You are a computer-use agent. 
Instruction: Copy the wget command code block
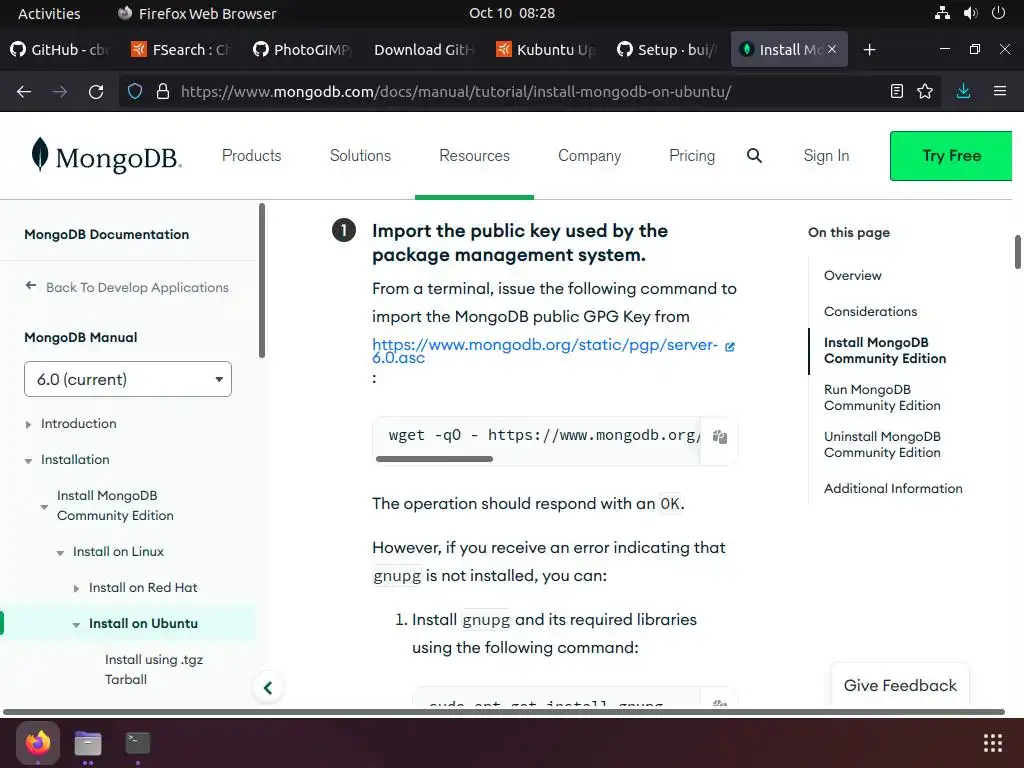(720, 437)
